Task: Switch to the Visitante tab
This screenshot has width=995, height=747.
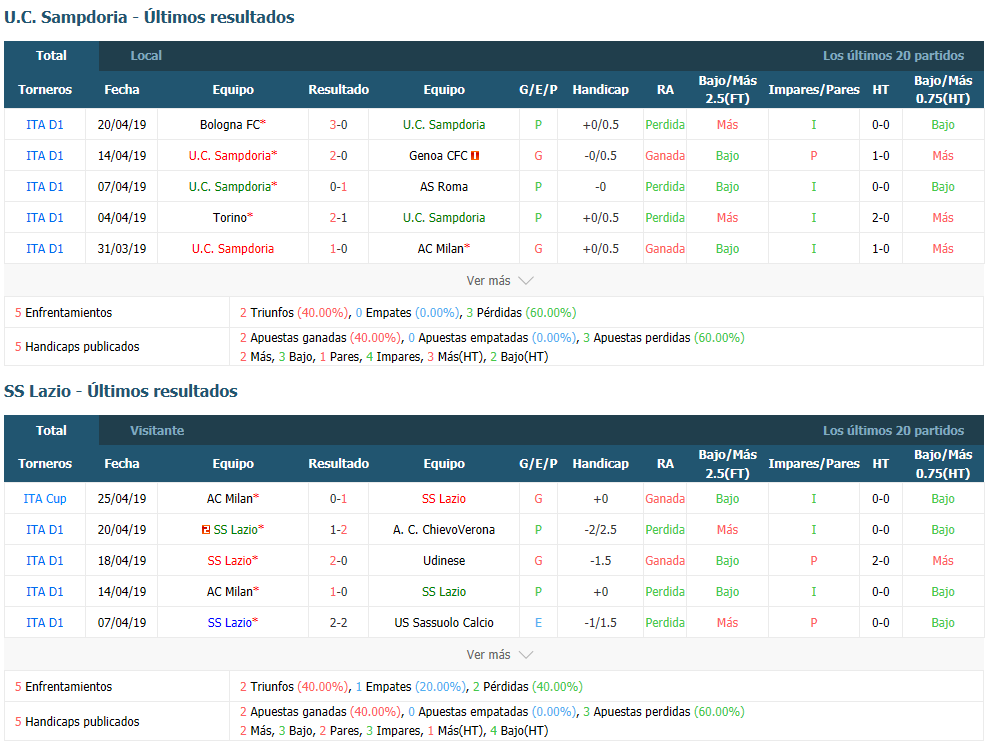Action: 157,430
